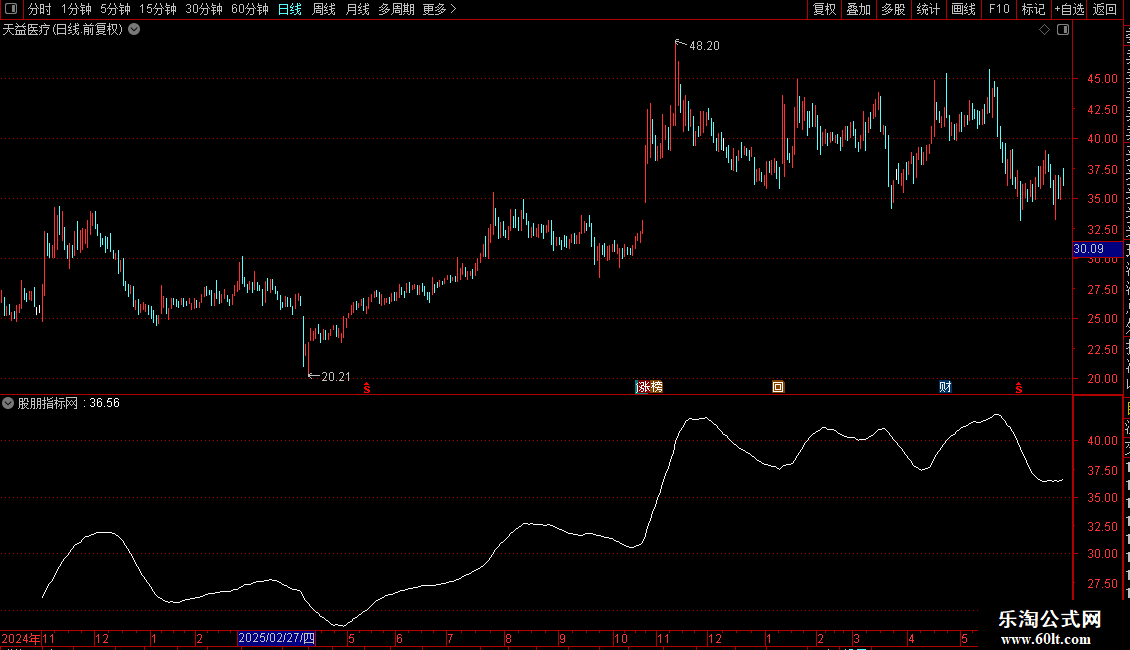The image size is (1130, 650).
Task: Click the 标记 mark button
Action: coord(1033,9)
